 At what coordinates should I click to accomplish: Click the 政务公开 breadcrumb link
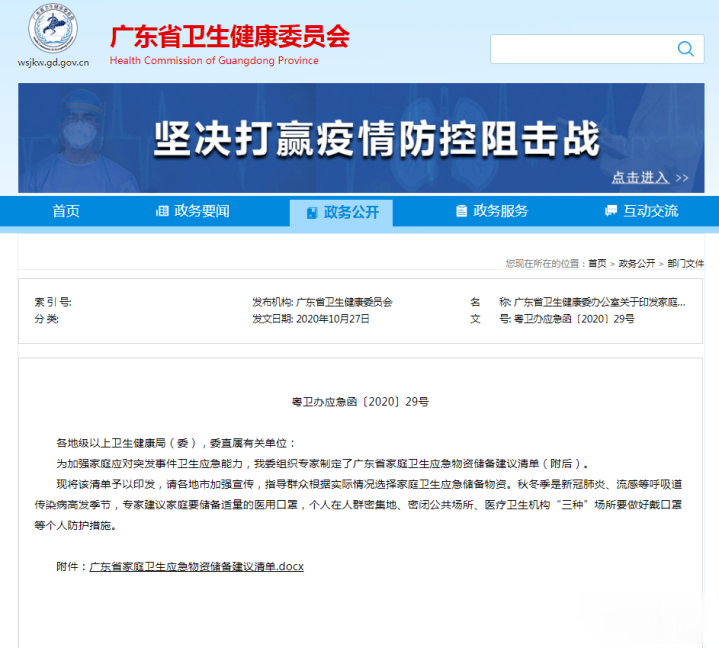pos(637,263)
